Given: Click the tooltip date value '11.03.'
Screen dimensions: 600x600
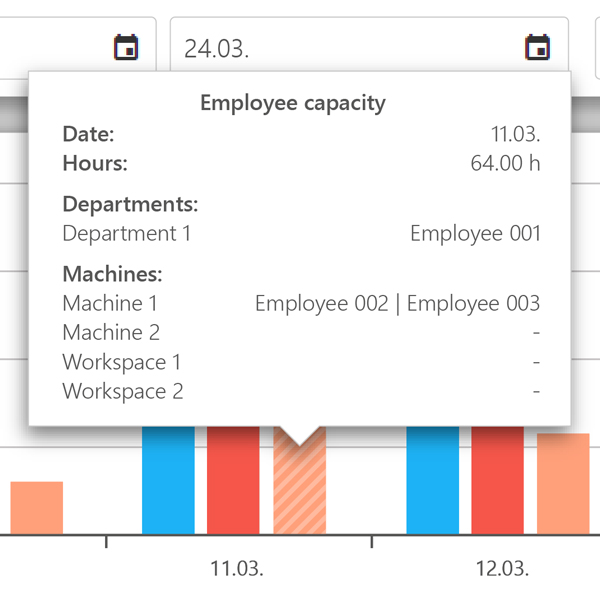Looking at the screenshot, I should (x=515, y=134).
